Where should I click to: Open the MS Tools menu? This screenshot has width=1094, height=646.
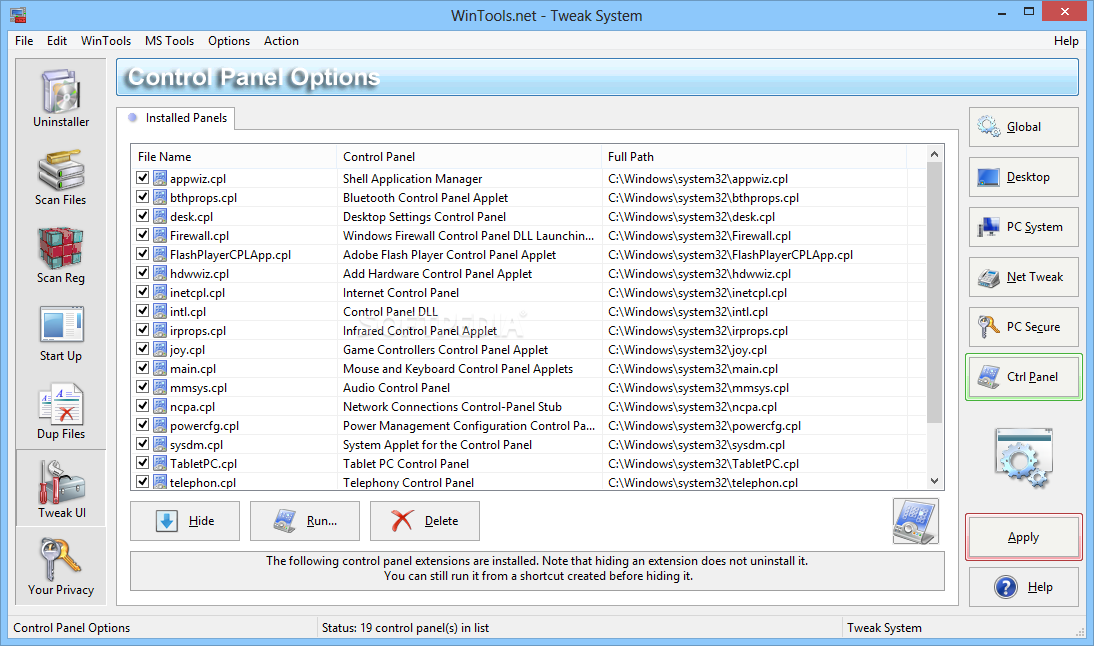pyautogui.click(x=170, y=40)
